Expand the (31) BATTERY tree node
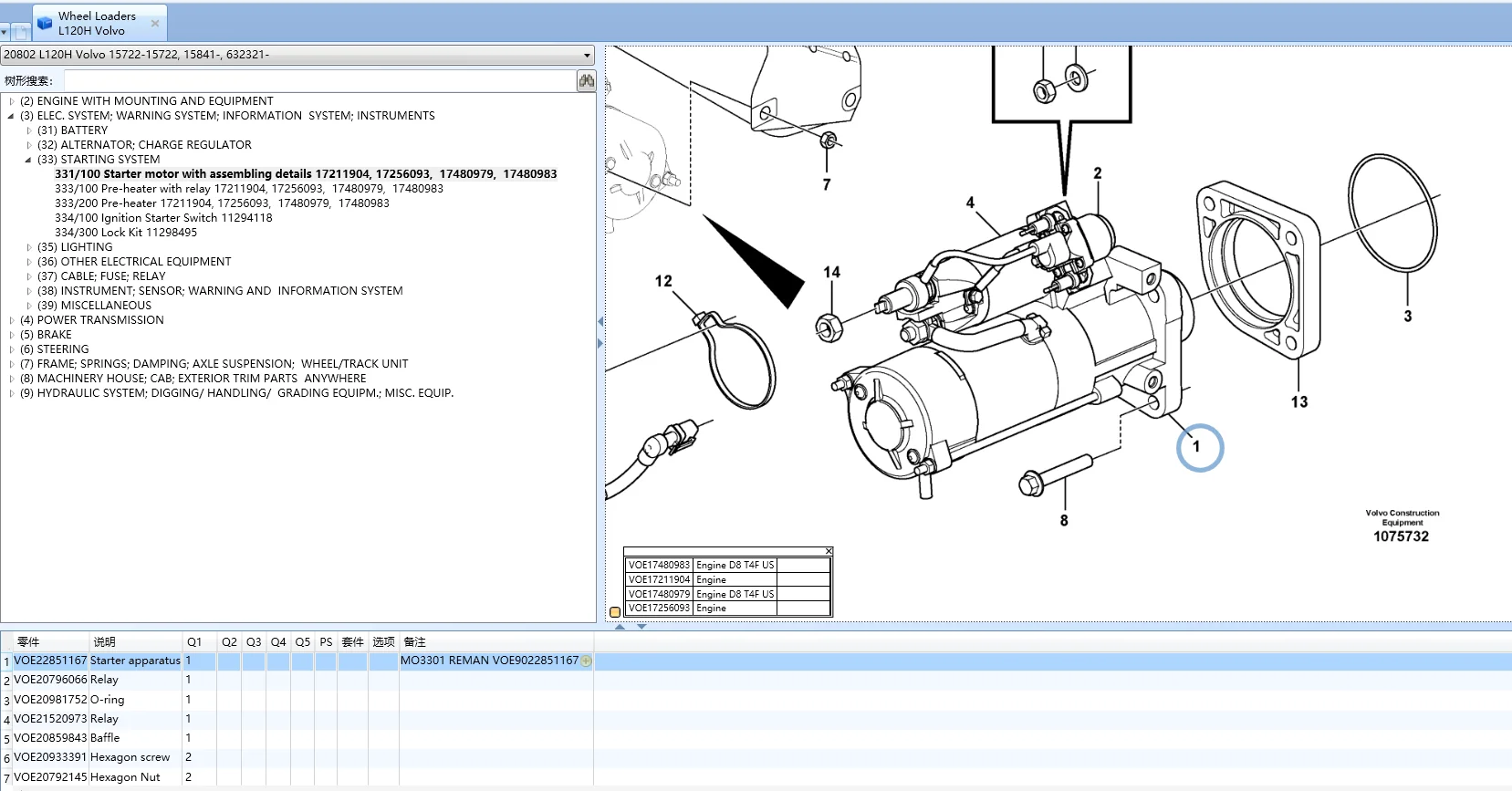The height and width of the screenshot is (791, 1512). (x=29, y=130)
